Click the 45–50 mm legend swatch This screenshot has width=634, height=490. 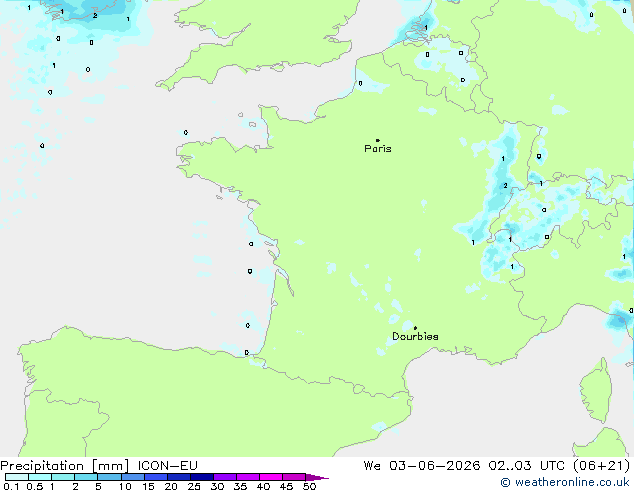[x=294, y=477]
